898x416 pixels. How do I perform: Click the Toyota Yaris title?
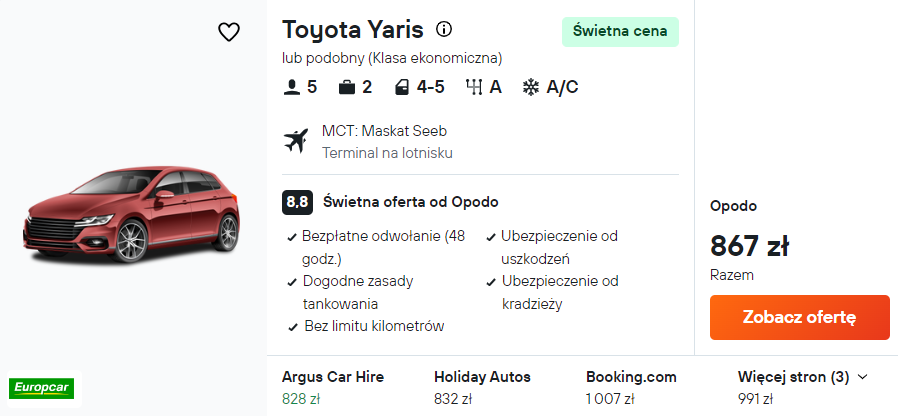tap(353, 29)
